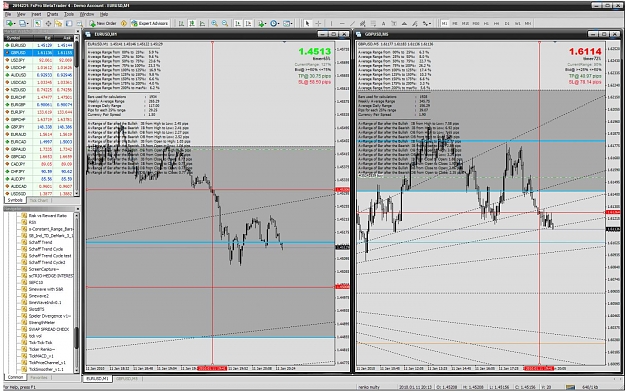
Task: Switch to M15 timeframe button
Action: [465, 24]
